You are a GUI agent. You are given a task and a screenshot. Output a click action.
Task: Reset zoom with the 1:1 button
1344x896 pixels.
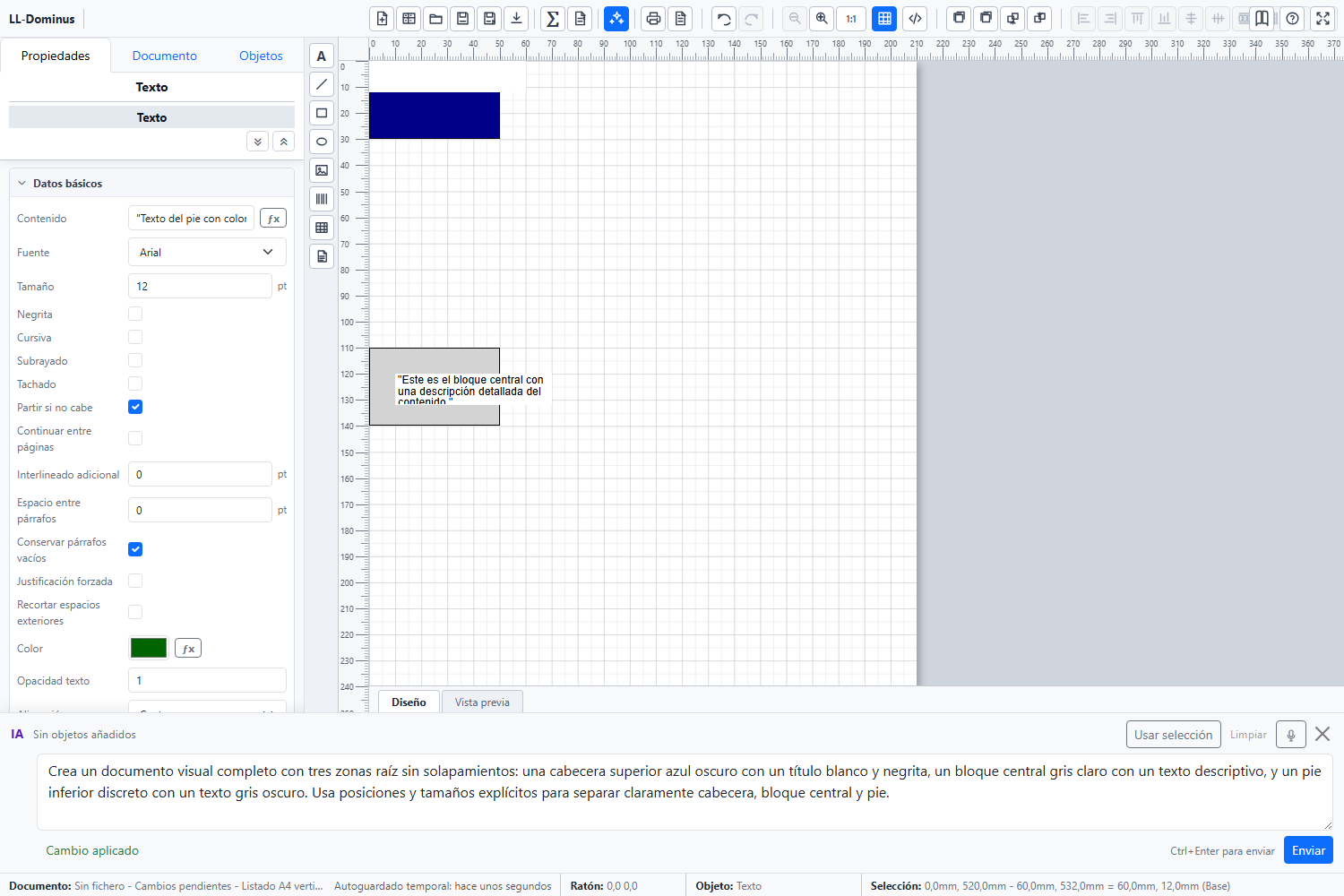(851, 18)
